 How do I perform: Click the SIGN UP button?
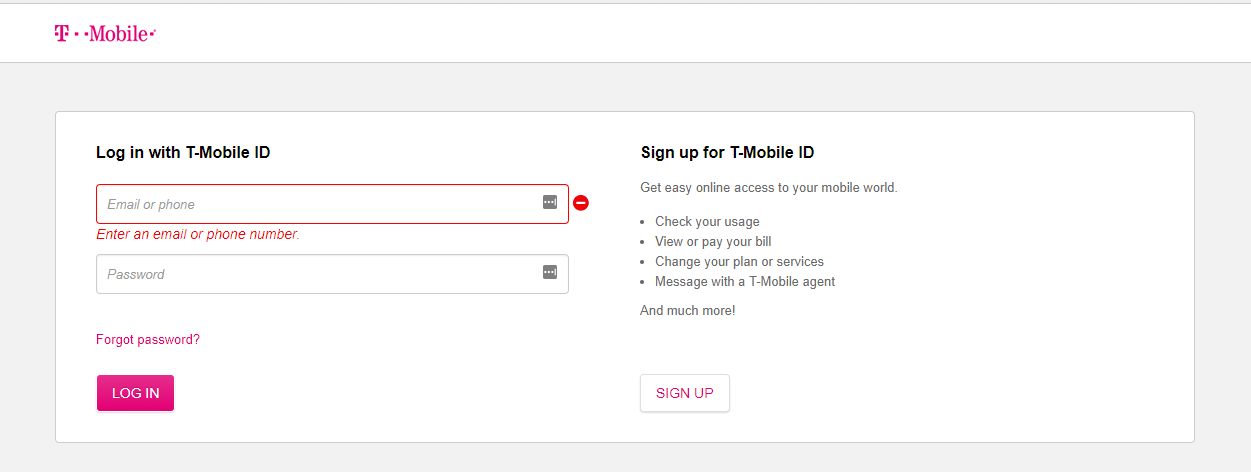[x=685, y=393]
